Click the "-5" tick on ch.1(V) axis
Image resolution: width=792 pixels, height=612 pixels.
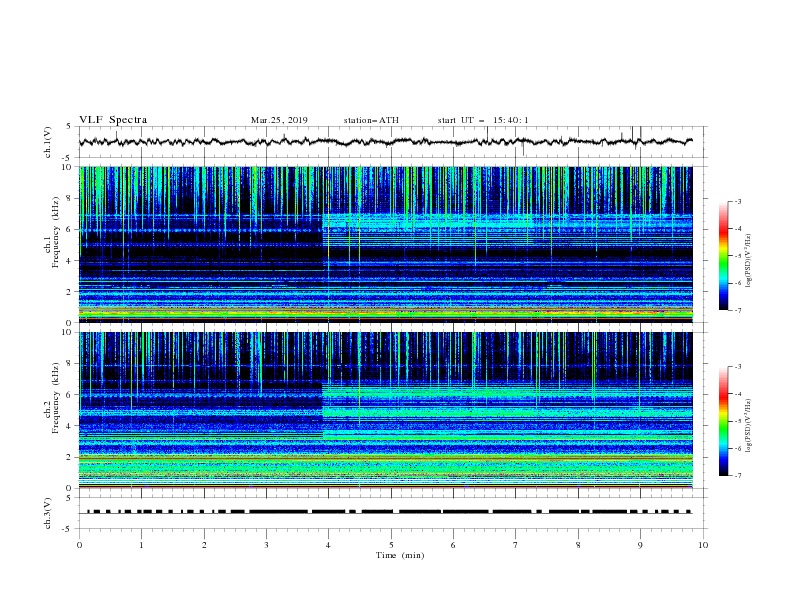point(68,158)
